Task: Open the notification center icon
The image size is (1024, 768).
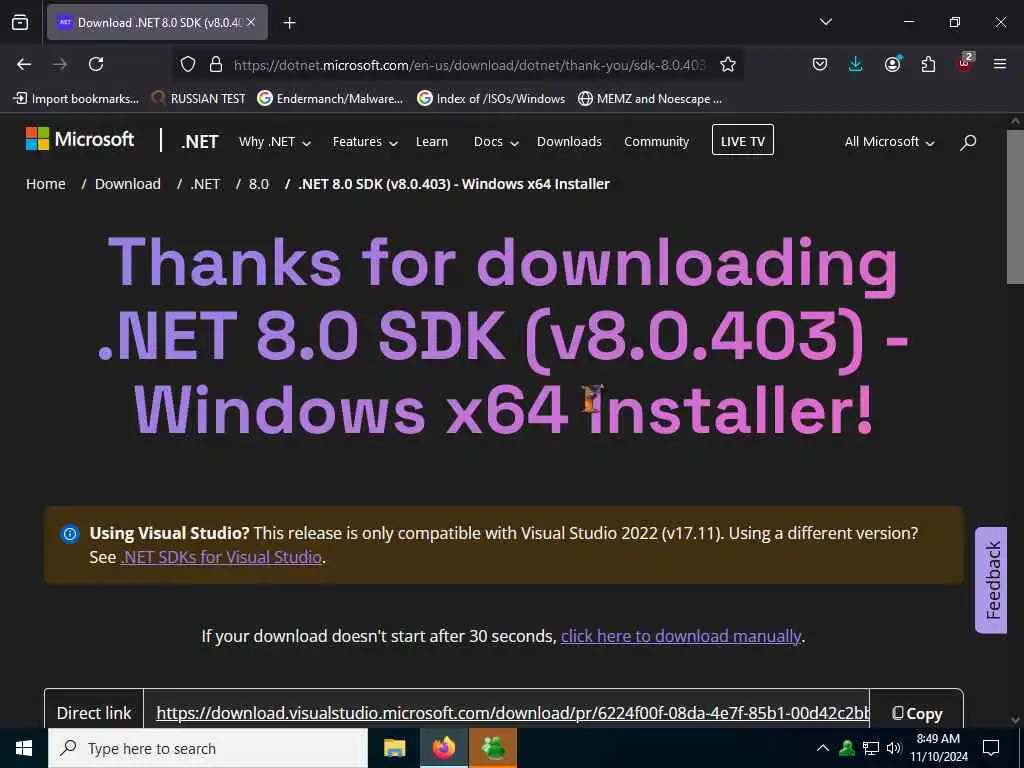Action: point(991,748)
